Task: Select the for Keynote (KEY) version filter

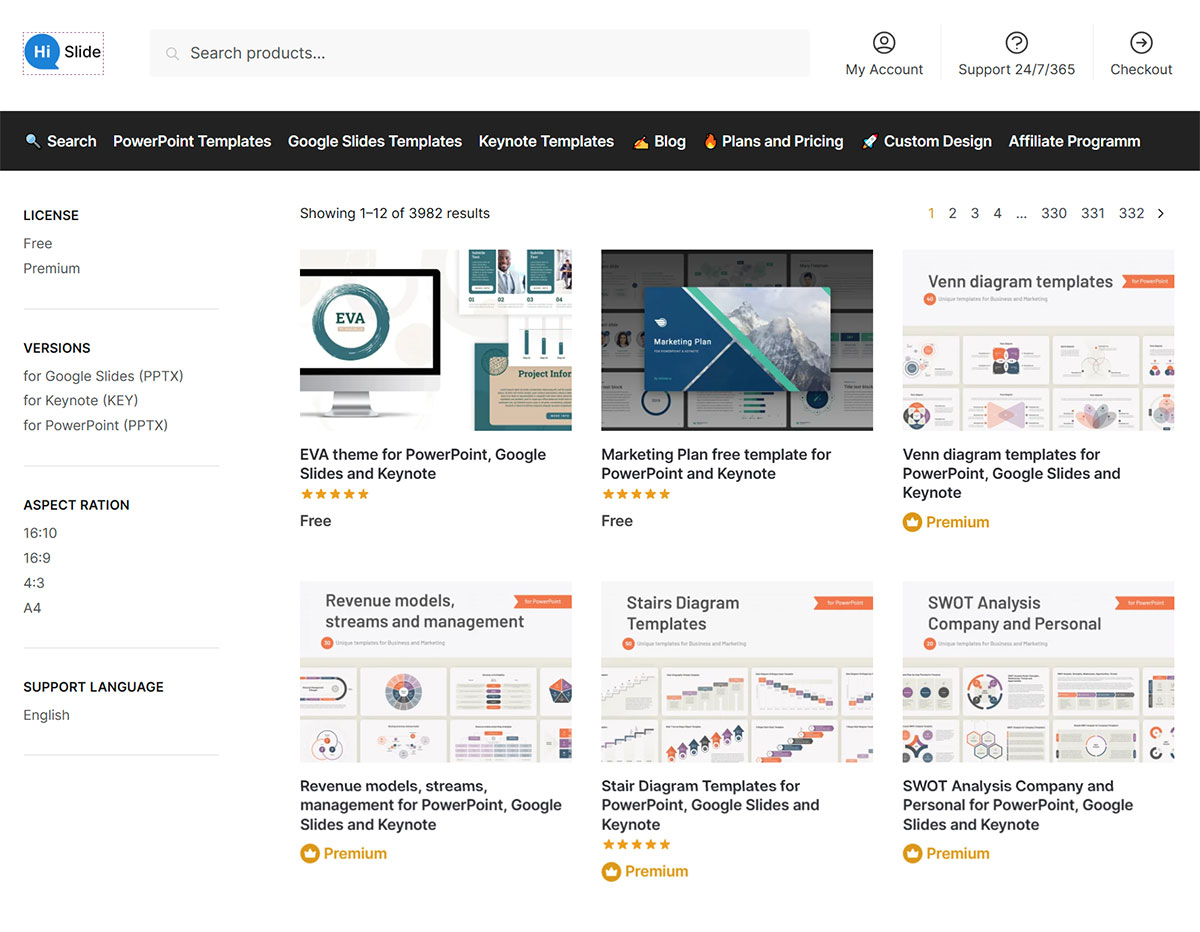Action: [81, 400]
